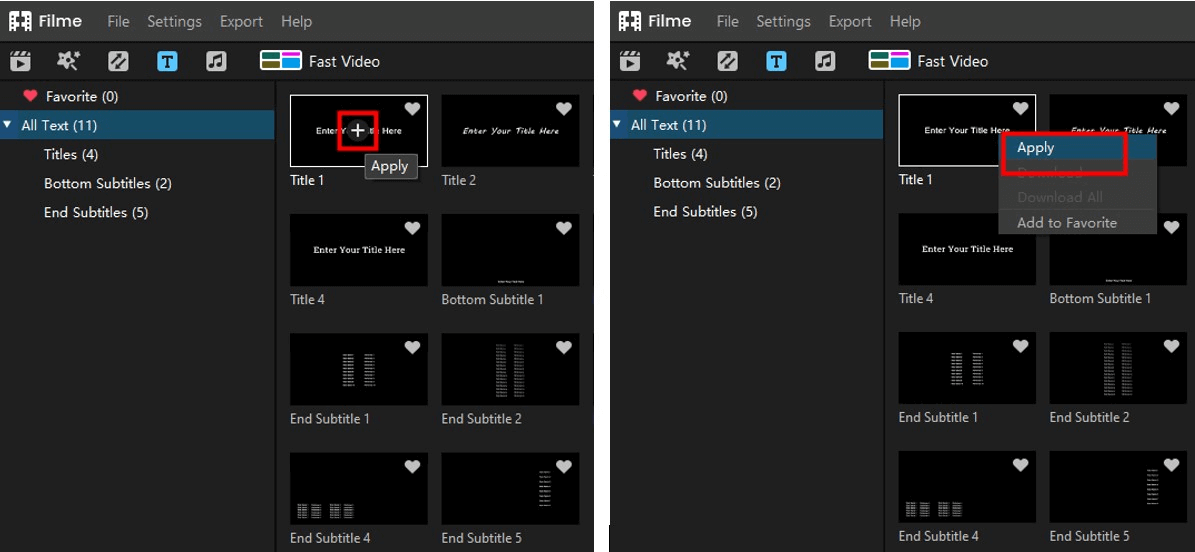Select Bottom Subtitles (2) in right screenshot
The width and height of the screenshot is (1195, 552).
tap(717, 183)
